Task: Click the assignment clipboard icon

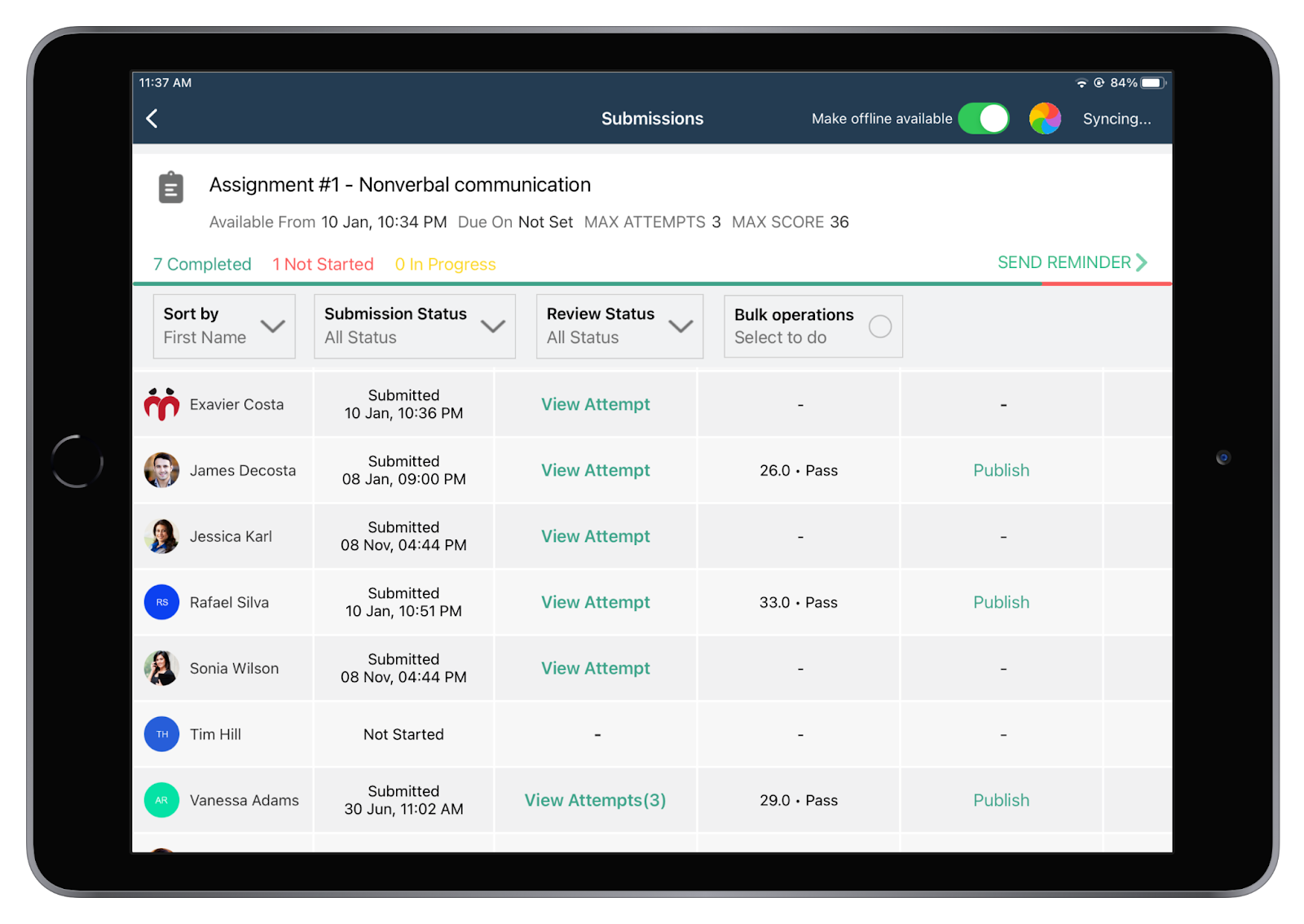Action: pos(170,187)
